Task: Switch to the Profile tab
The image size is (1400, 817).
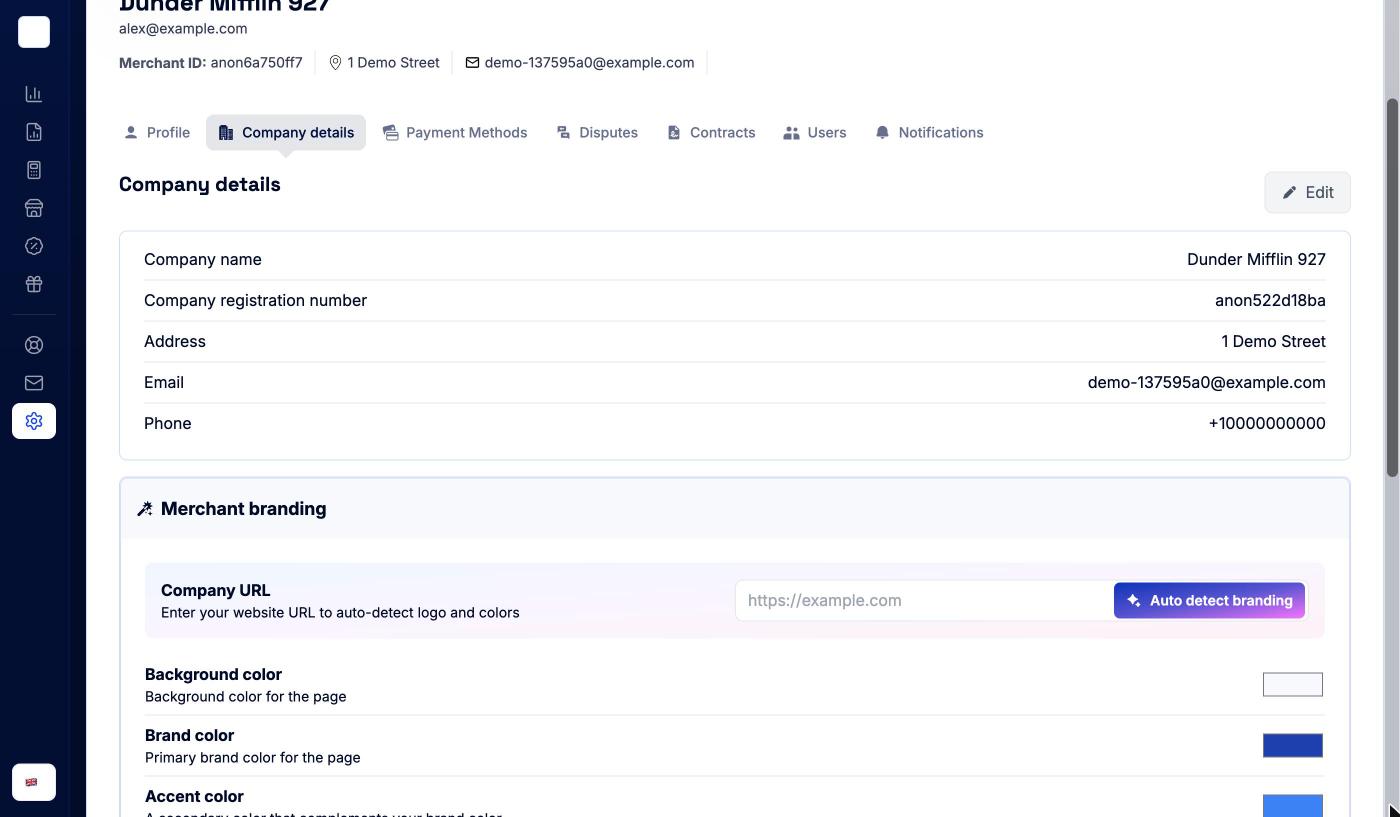Action: click(157, 132)
